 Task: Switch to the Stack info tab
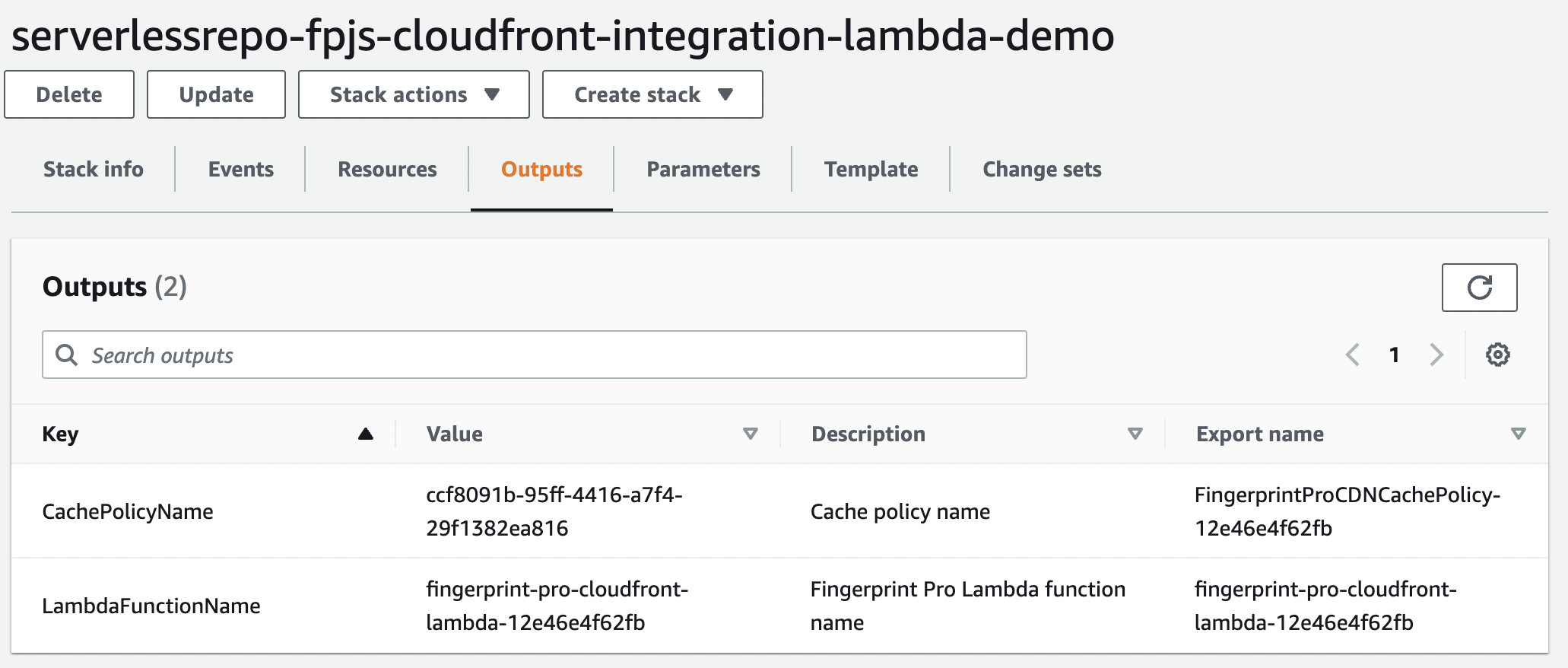point(94,169)
